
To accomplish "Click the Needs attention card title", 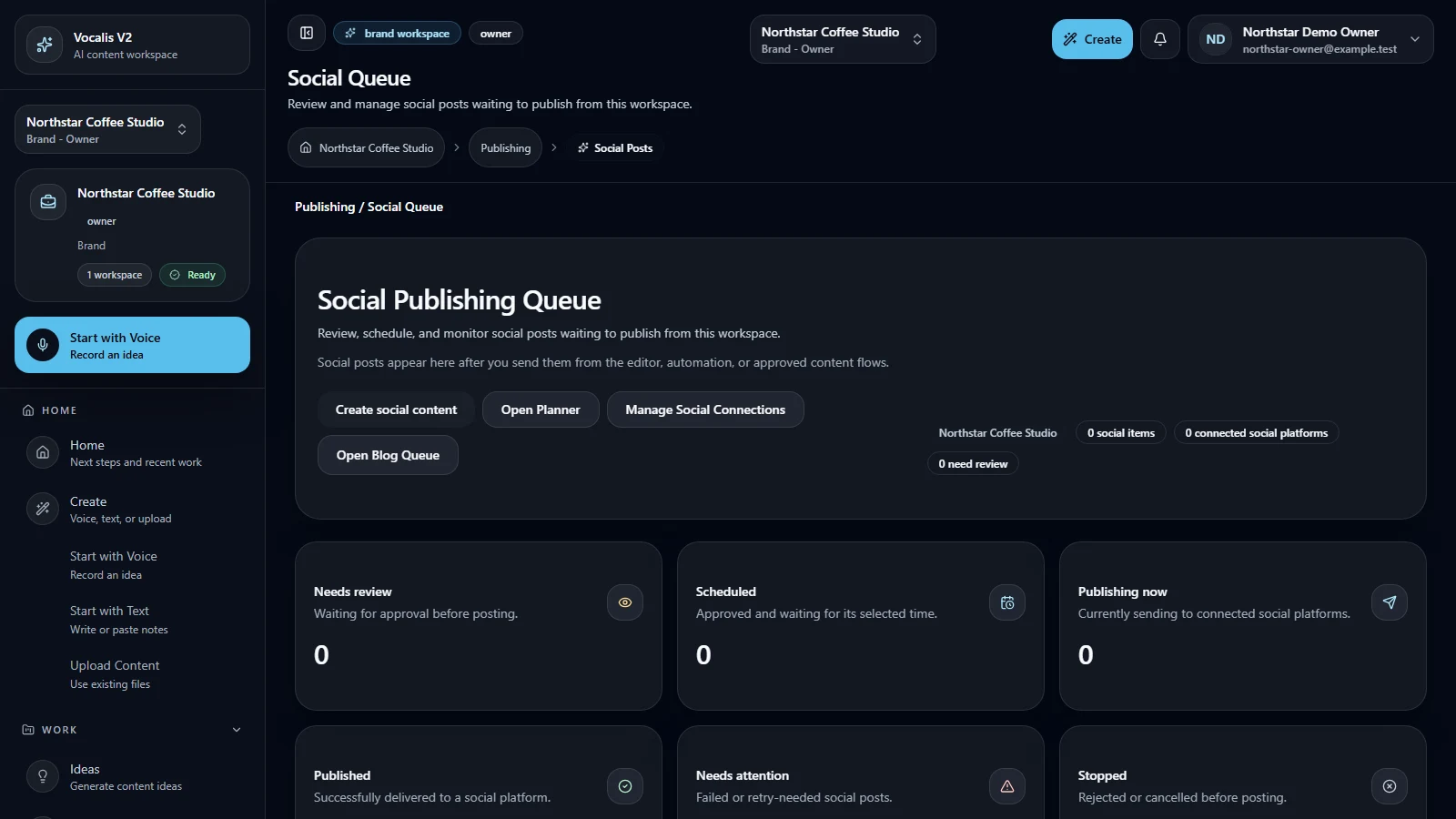I will [x=743, y=775].
